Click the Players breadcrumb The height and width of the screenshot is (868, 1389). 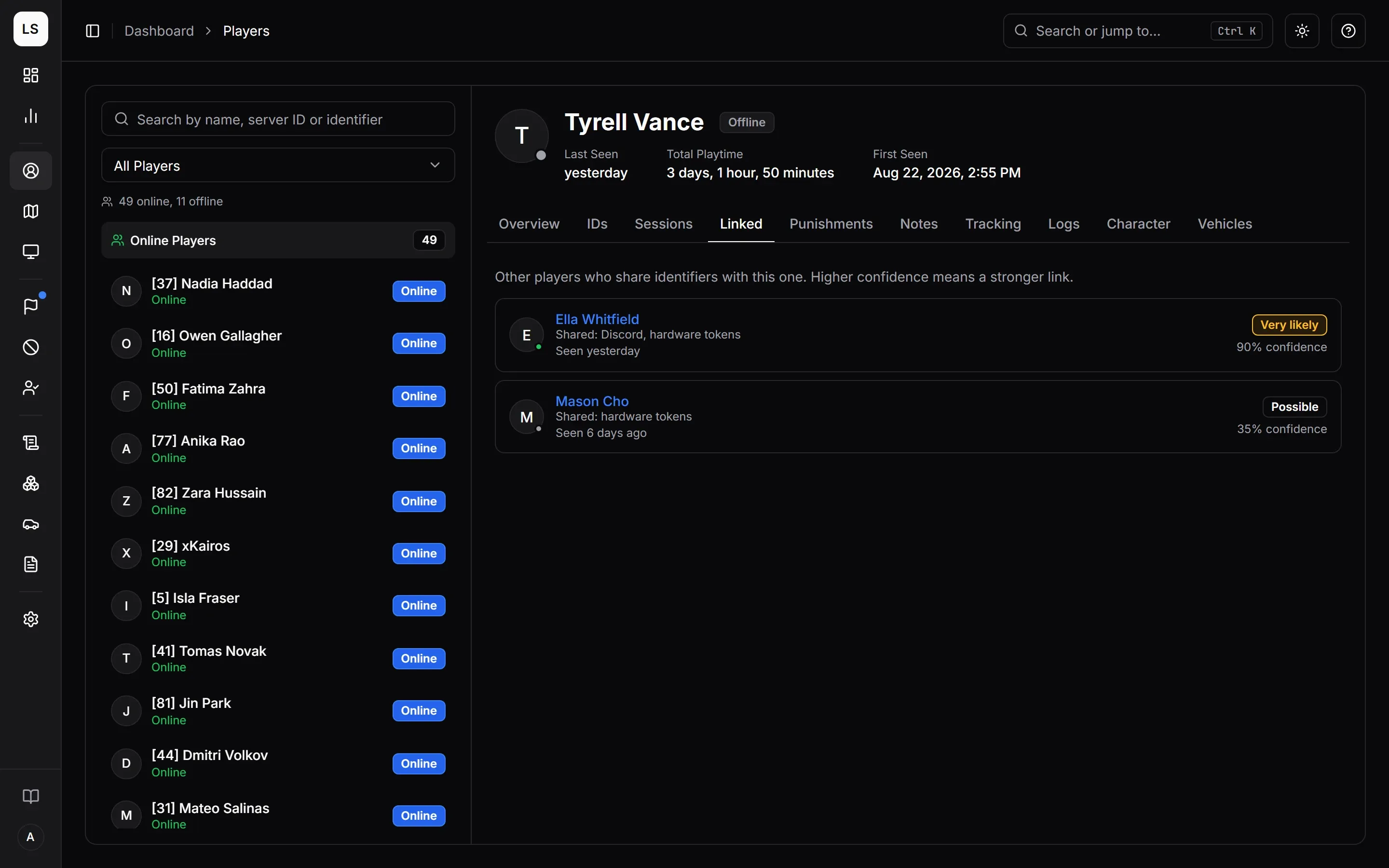(246, 31)
